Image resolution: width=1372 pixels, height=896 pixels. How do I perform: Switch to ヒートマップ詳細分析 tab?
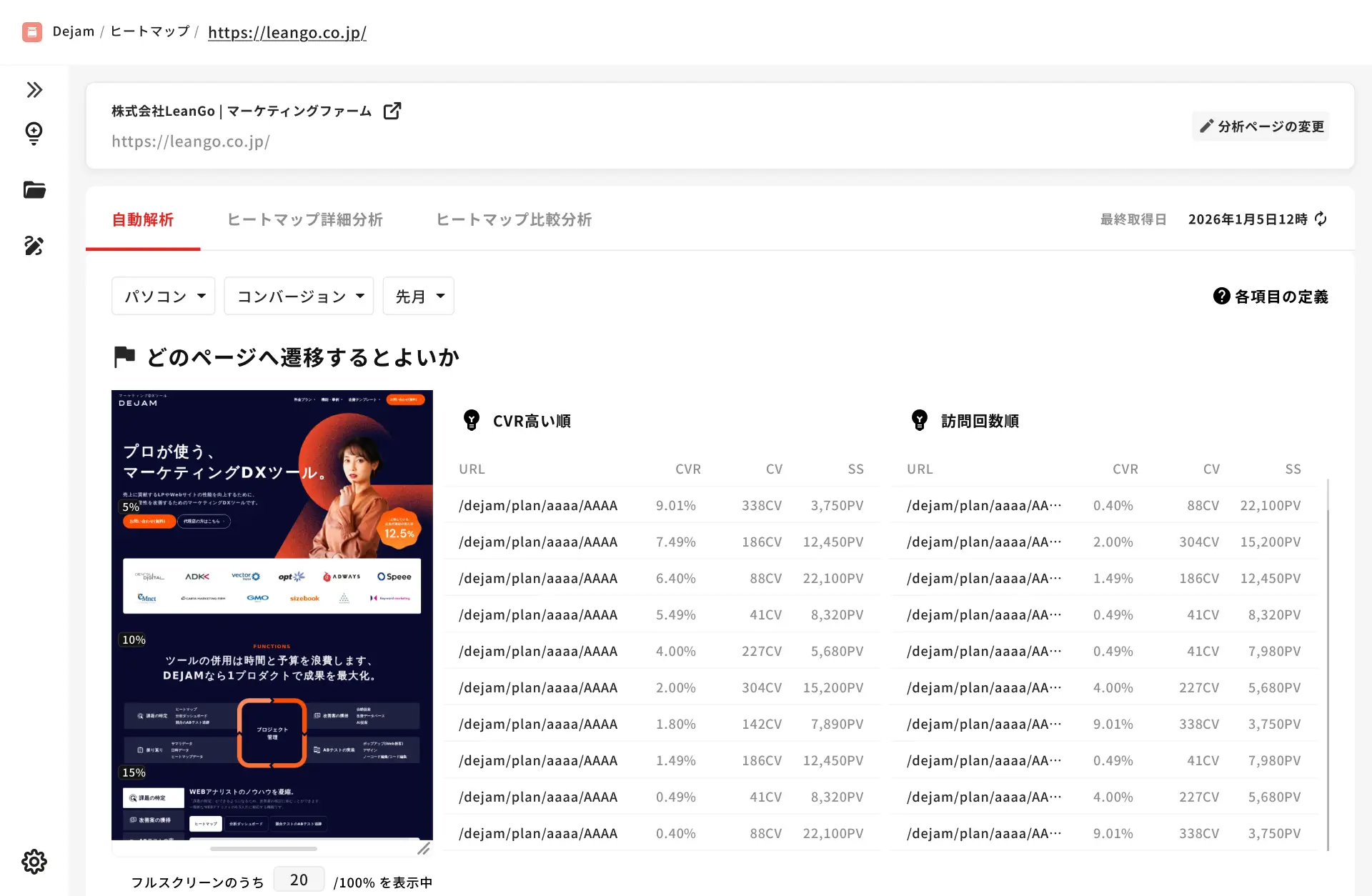tap(305, 219)
